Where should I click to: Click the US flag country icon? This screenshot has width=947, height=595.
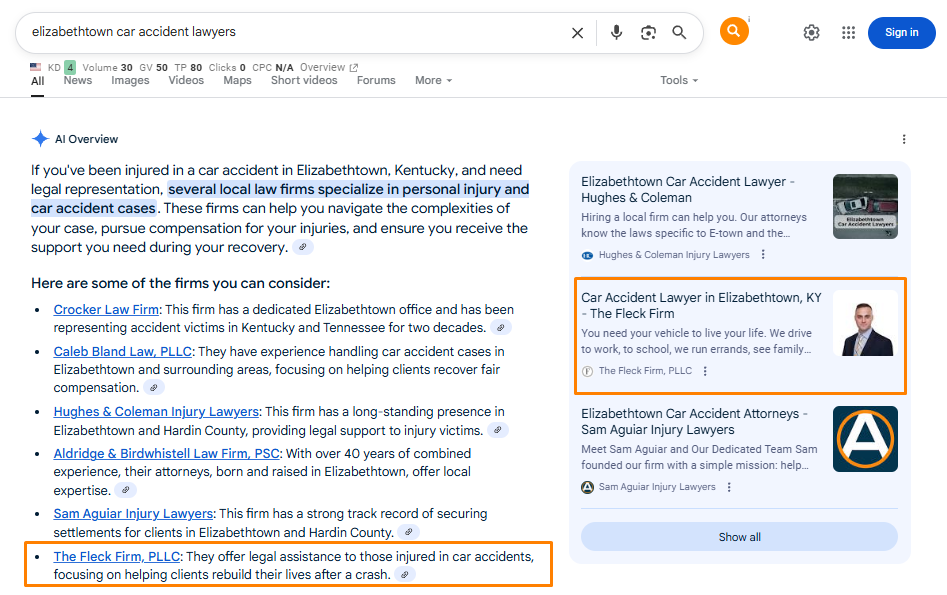[x=36, y=67]
